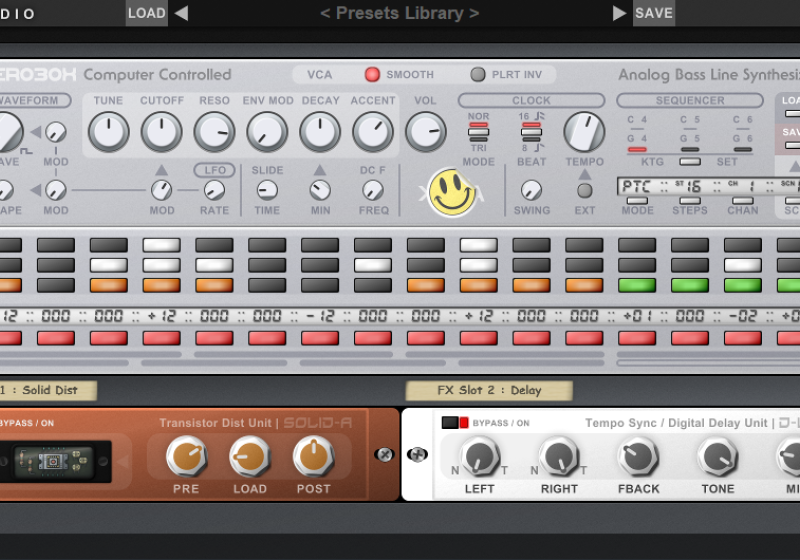The height and width of the screenshot is (560, 800).
Task: Go to next preset with right arrow
Action: (619, 13)
